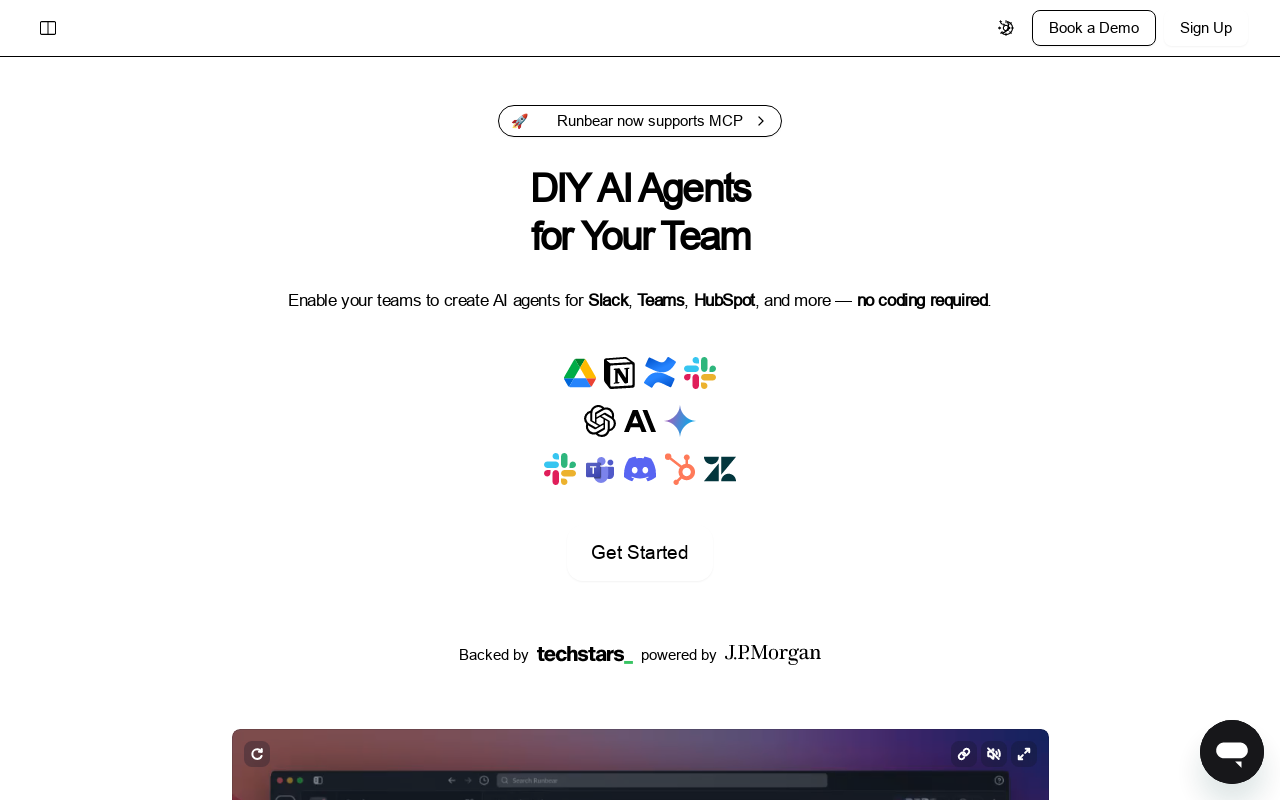This screenshot has width=1280, height=800.
Task: Click the Slack icon beside Confluence
Action: pyautogui.click(x=700, y=373)
